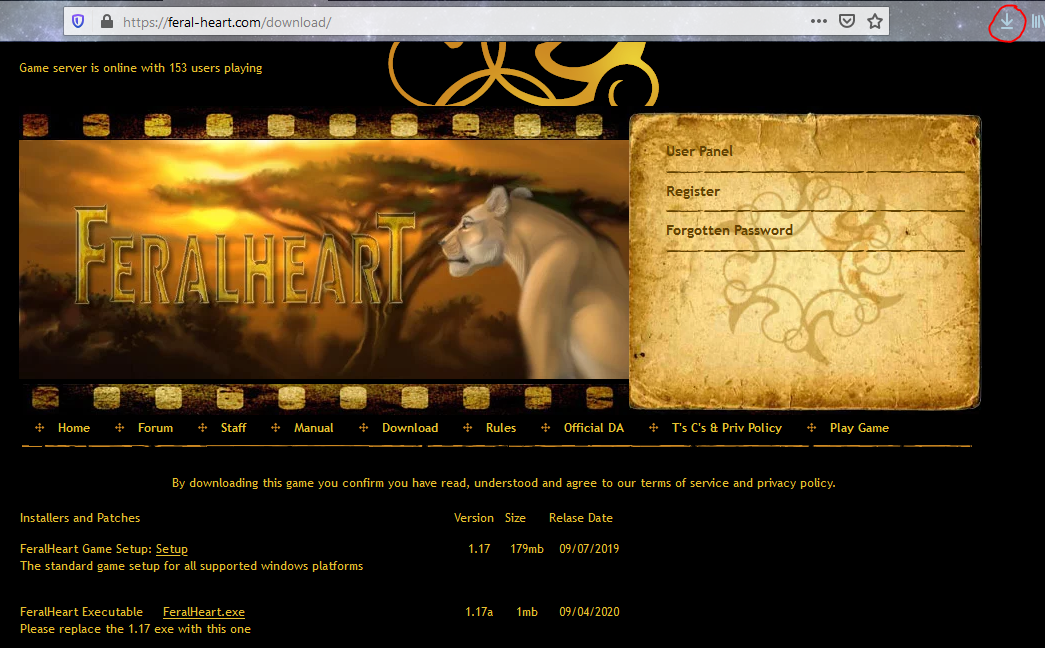Click the Register link
Screen dimensions: 1045x648
[x=692, y=191]
